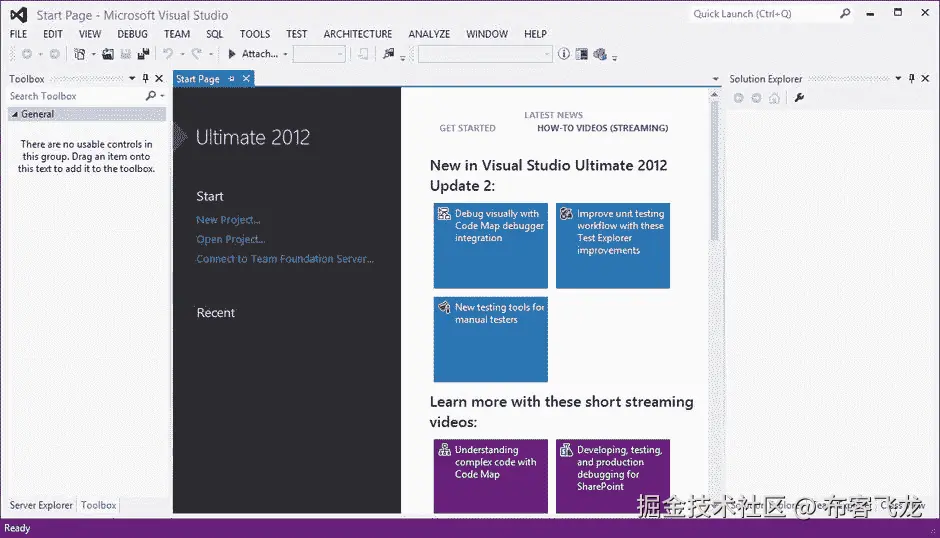Viewport: 940px width, 538px height.
Task: Start debugging with the Attach play button
Action: [x=232, y=54]
